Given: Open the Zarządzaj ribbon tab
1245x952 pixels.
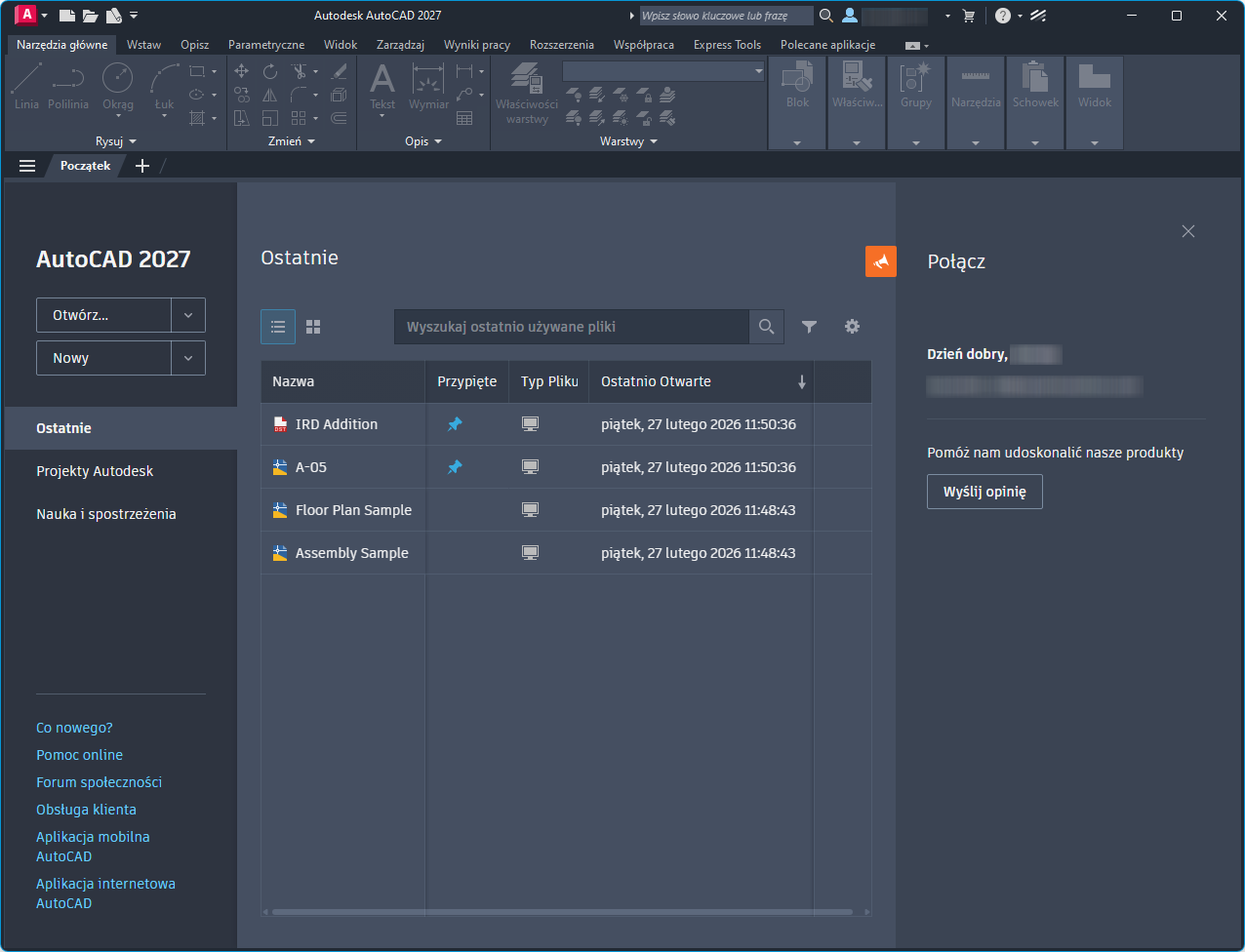Looking at the screenshot, I should [400, 45].
